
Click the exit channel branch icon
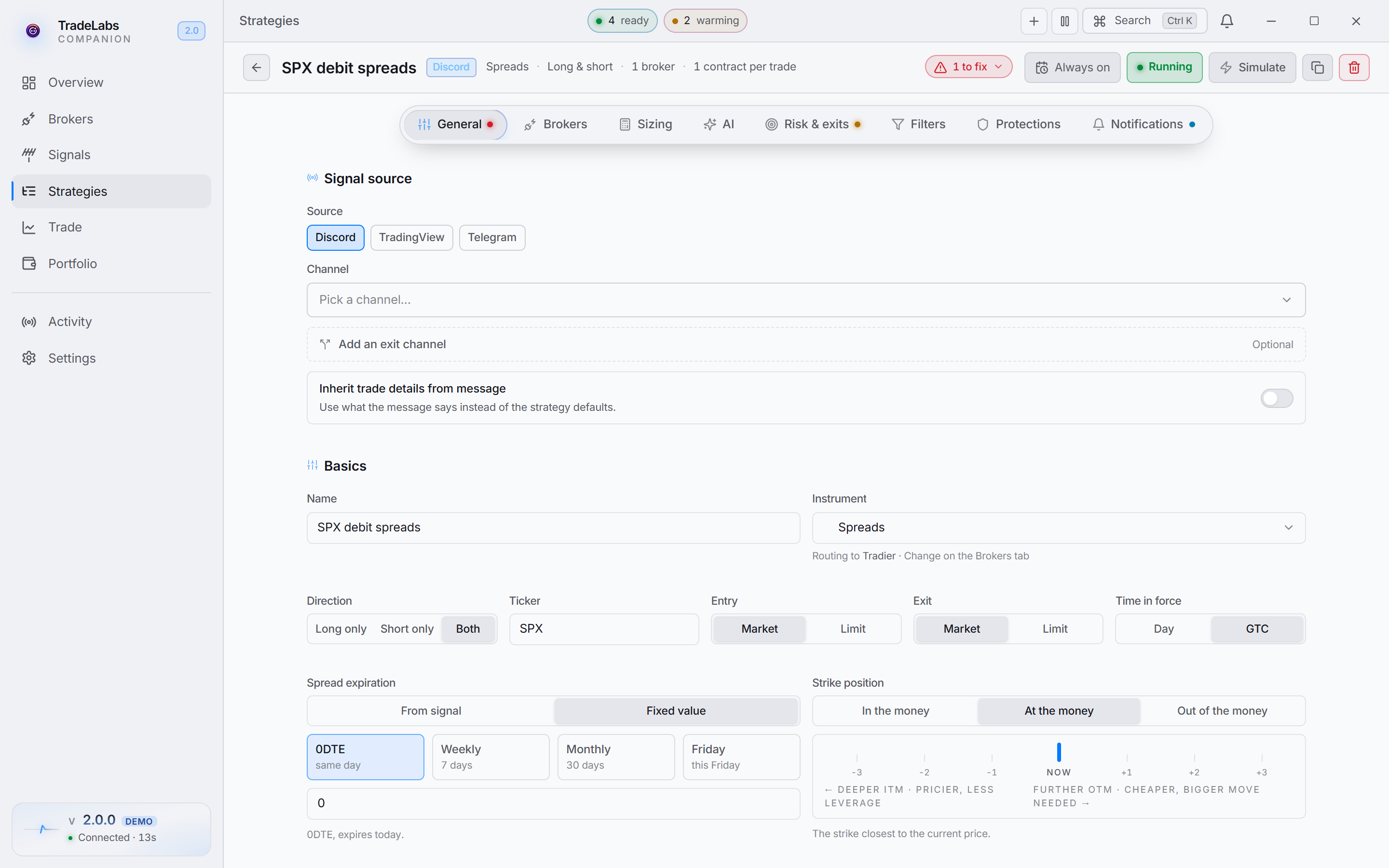[x=325, y=344]
